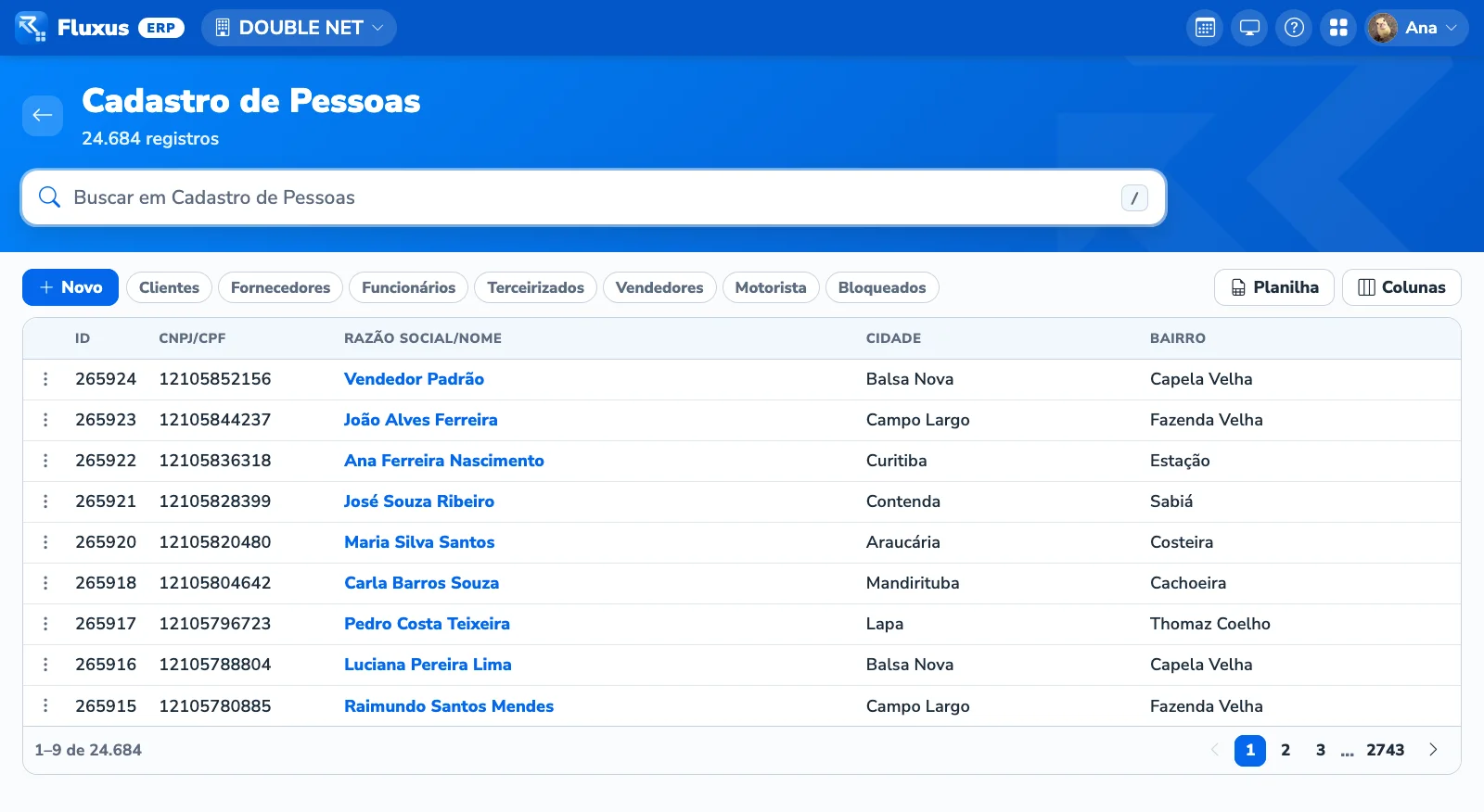This screenshot has width=1484, height=812.
Task: Focus the Buscar em Cadastro de Pessoas field
Action: pos(594,197)
